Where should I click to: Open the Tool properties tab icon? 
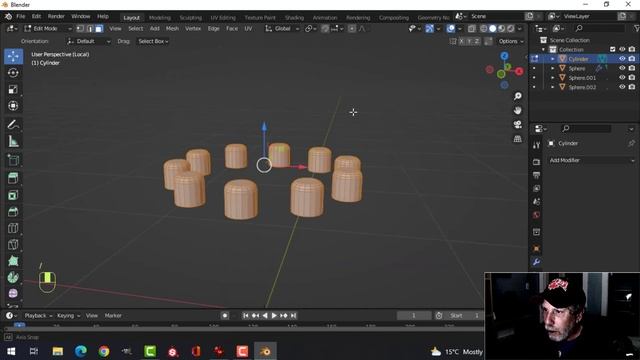536,145
